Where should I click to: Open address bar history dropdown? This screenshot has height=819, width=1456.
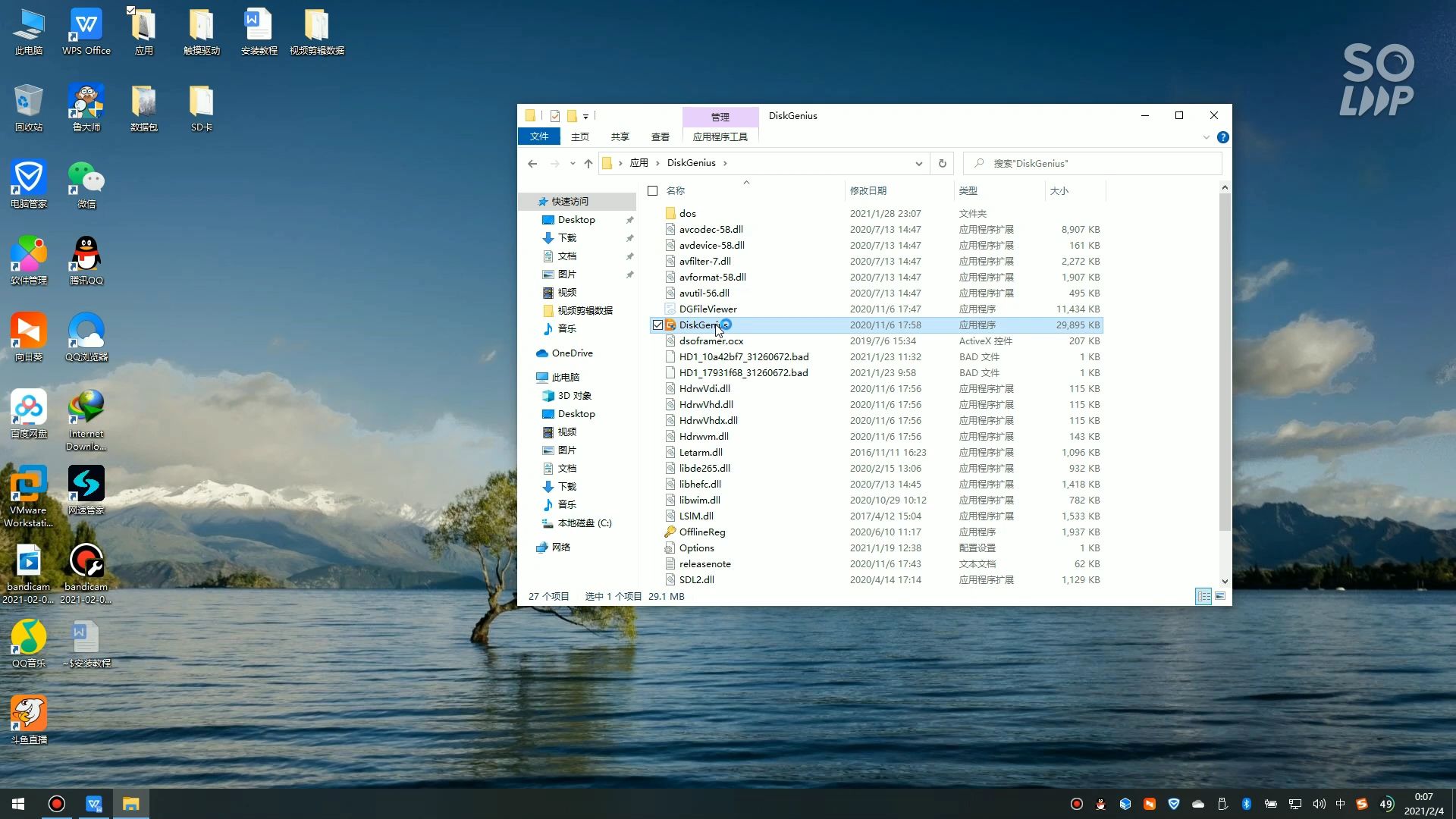(918, 163)
